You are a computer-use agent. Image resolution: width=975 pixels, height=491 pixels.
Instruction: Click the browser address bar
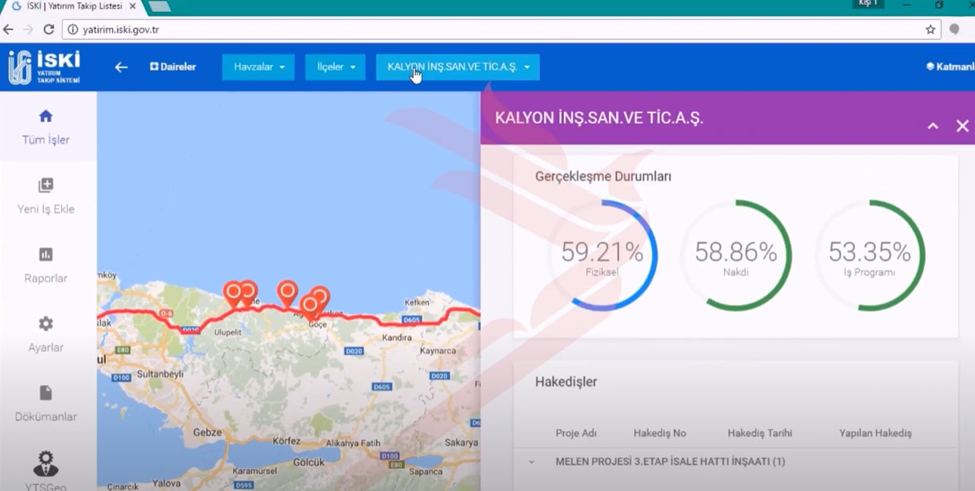pyautogui.click(x=501, y=29)
